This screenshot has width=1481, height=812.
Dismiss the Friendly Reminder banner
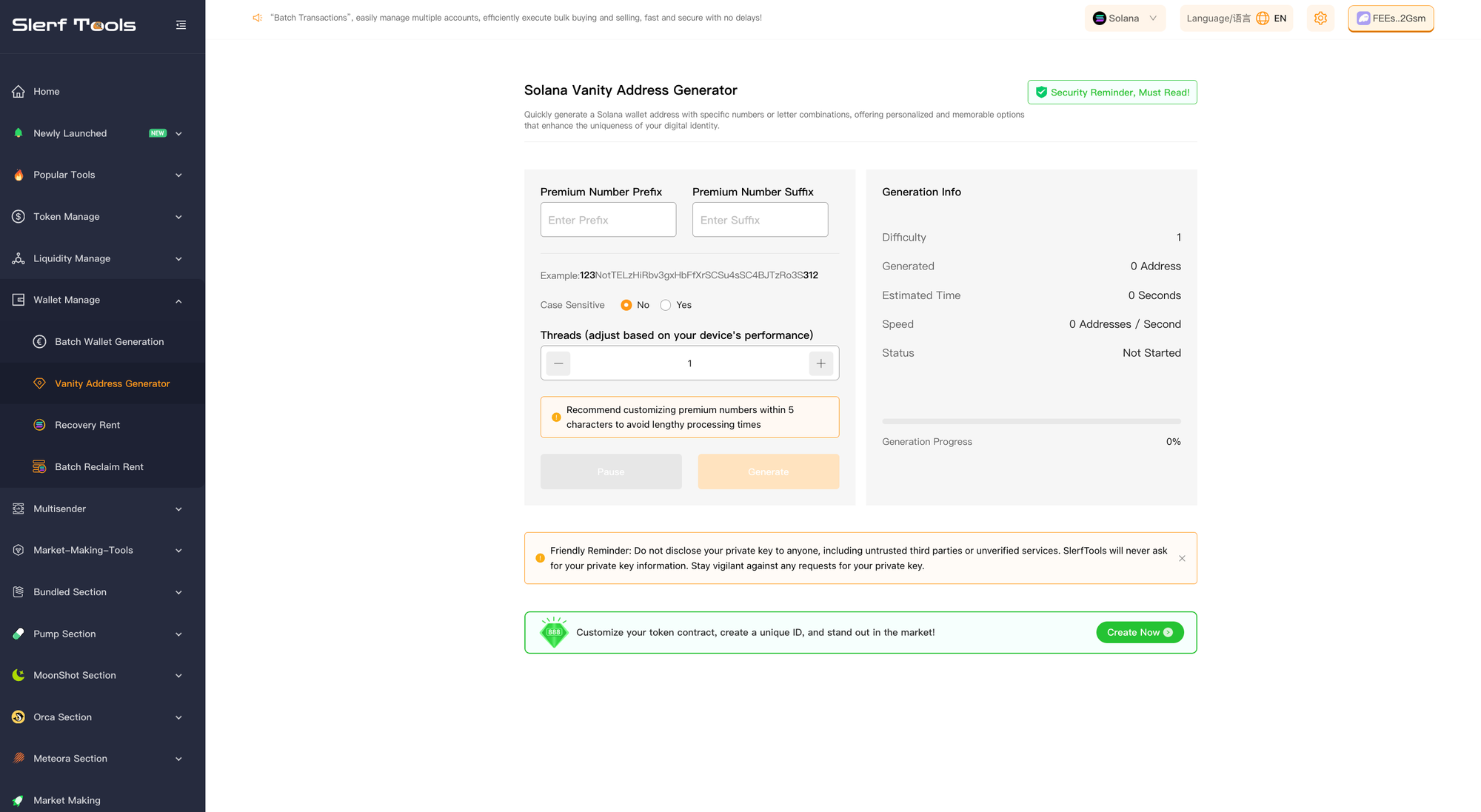[1182, 558]
